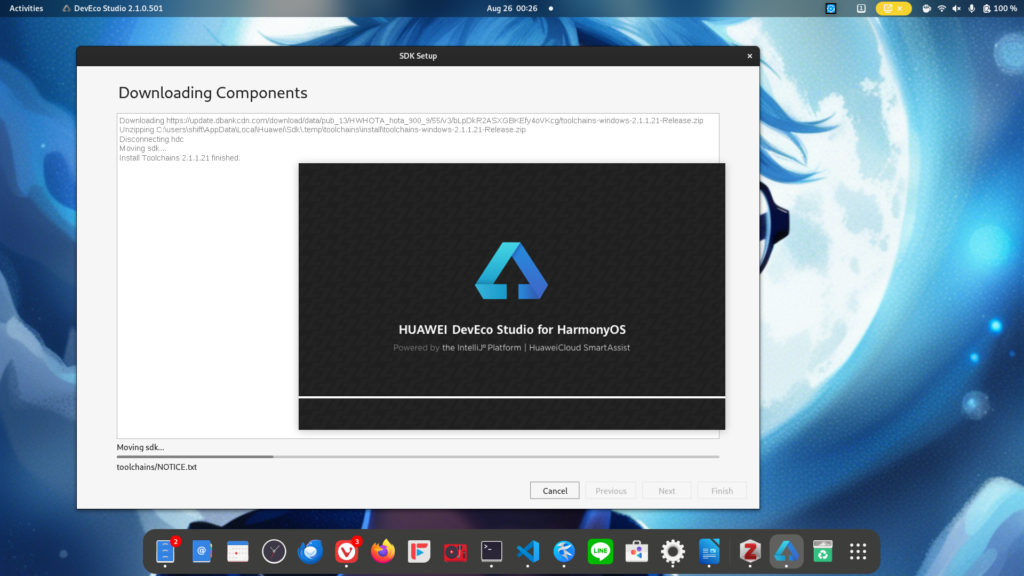Open the recycle bin icon in dock
1024x576 pixels.
[x=822, y=551]
